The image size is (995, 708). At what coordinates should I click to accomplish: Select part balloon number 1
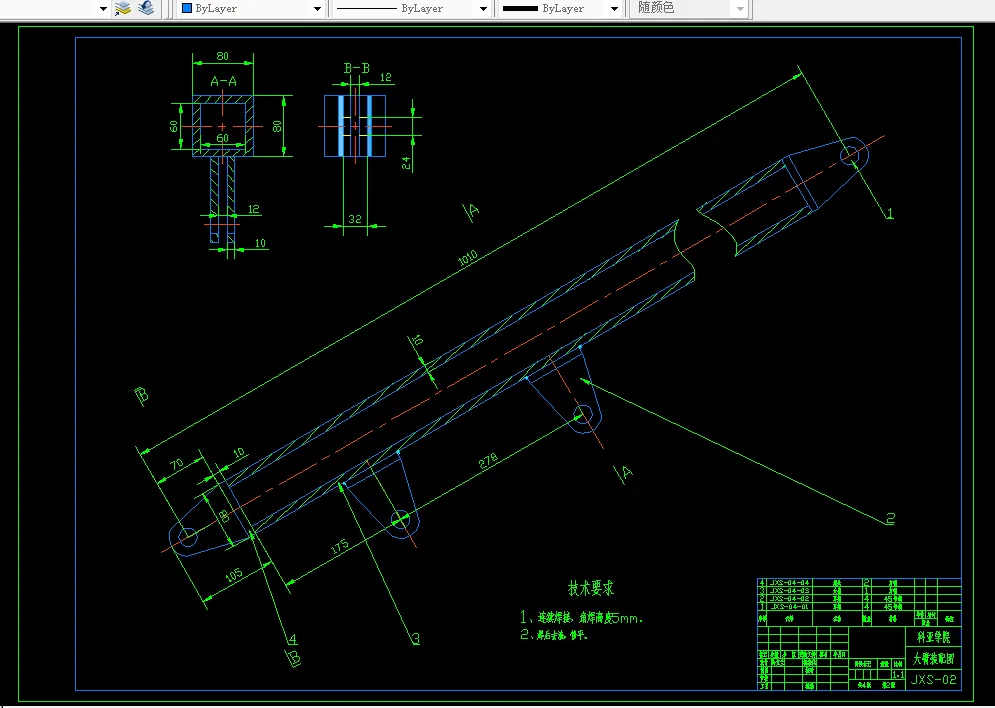[x=890, y=213]
